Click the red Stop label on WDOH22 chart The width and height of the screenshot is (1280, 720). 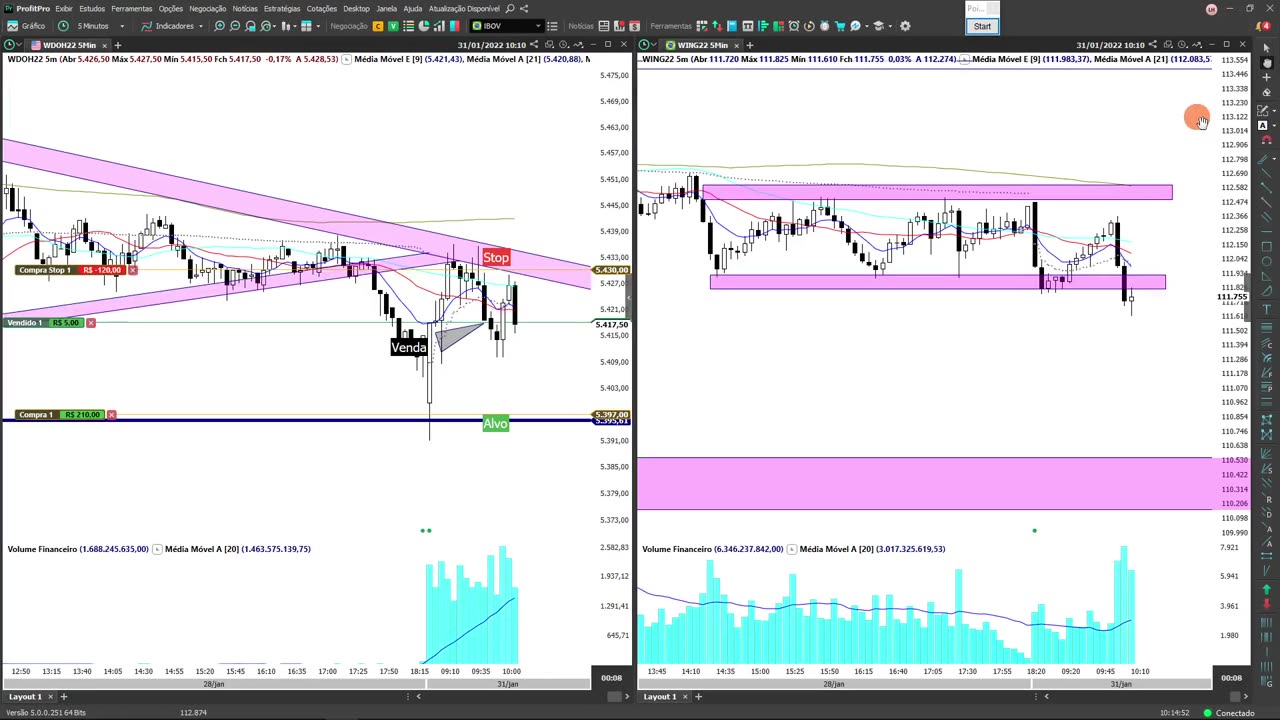coord(496,258)
